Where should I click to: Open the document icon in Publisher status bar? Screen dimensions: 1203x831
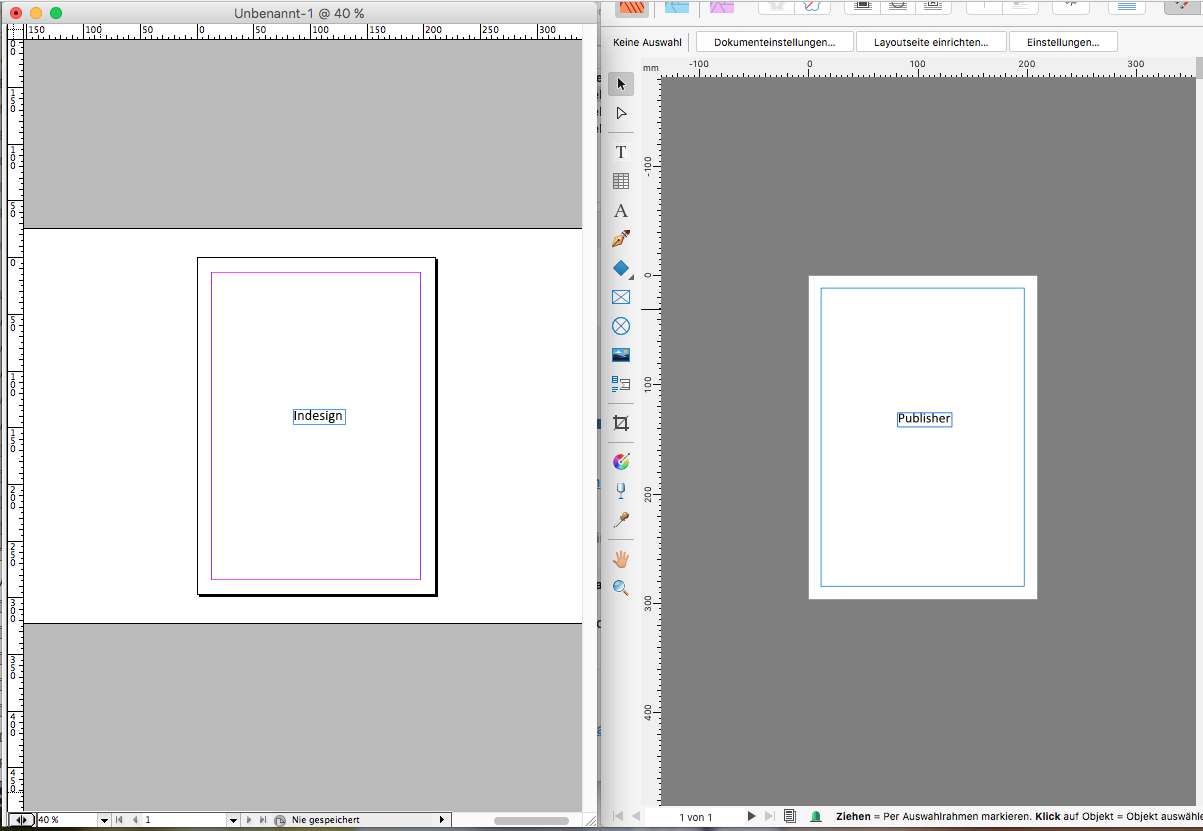click(790, 817)
